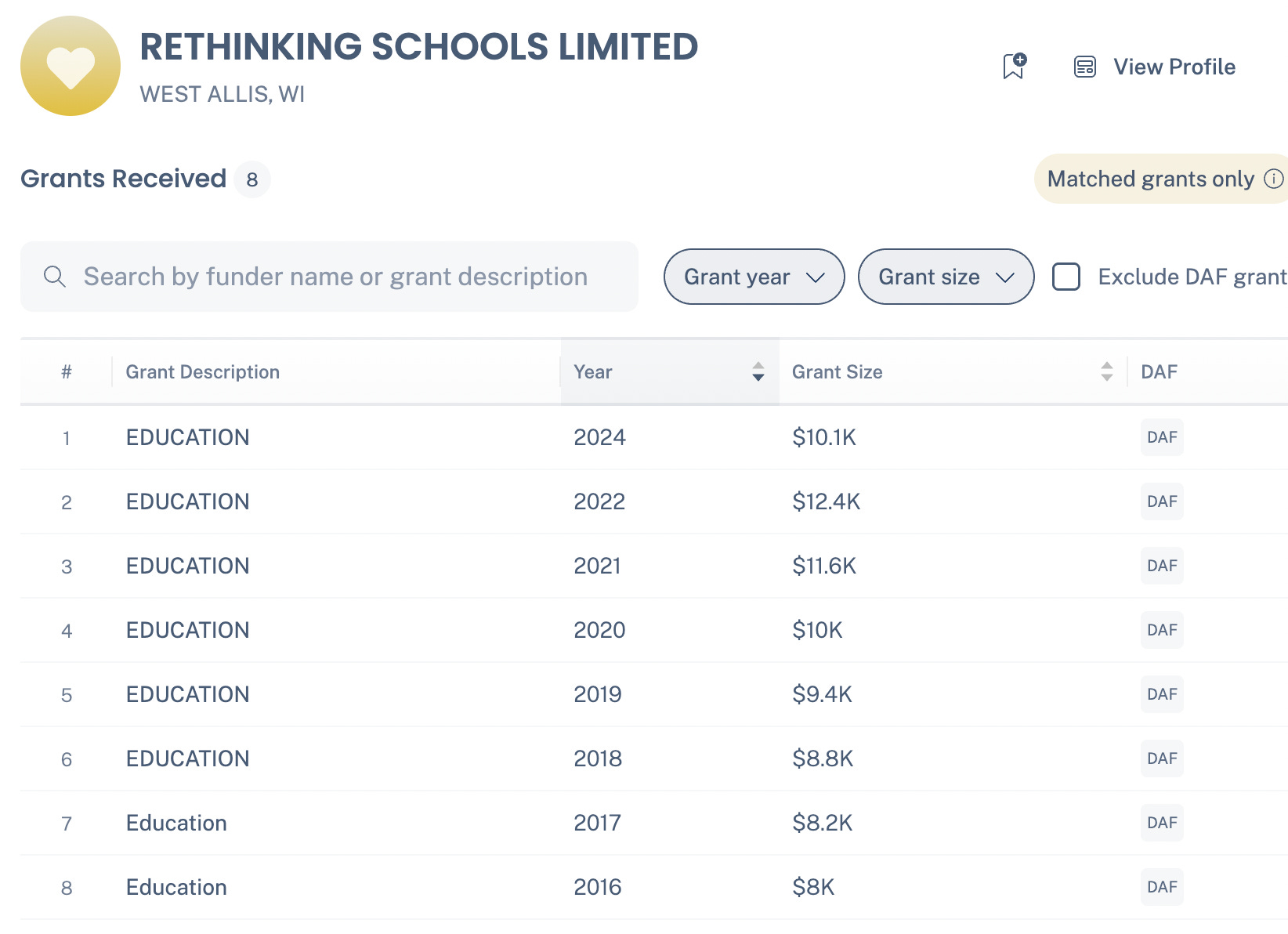Click the gold heart organization logo
Screen dimensions: 1288x934
pyautogui.click(x=71, y=66)
